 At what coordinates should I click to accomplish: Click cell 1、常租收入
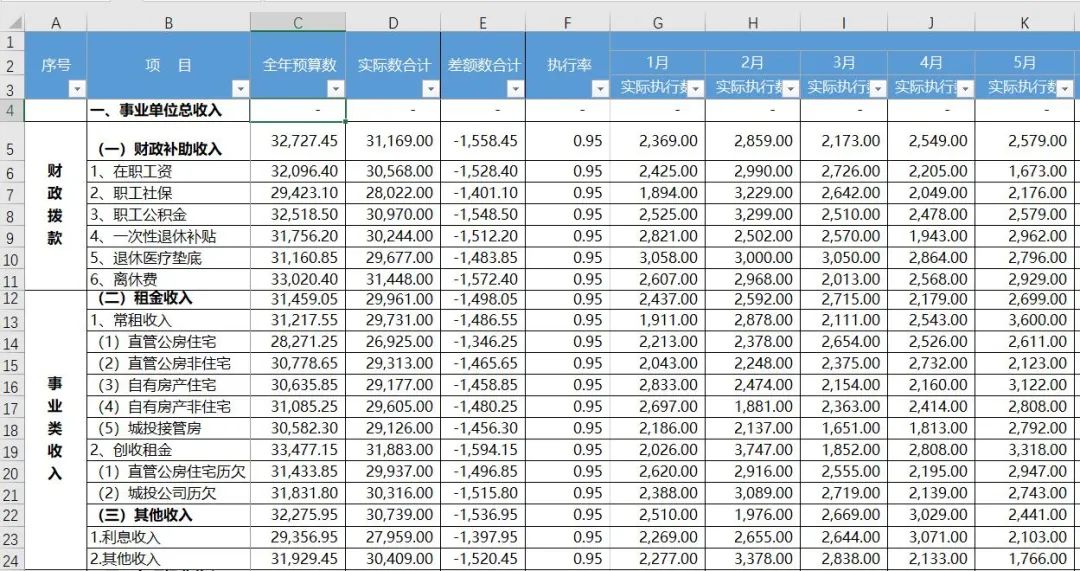point(169,320)
